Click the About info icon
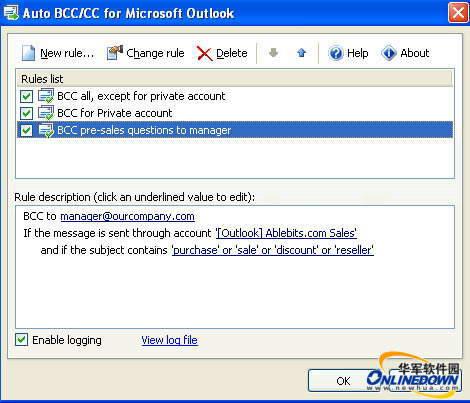 click(389, 53)
